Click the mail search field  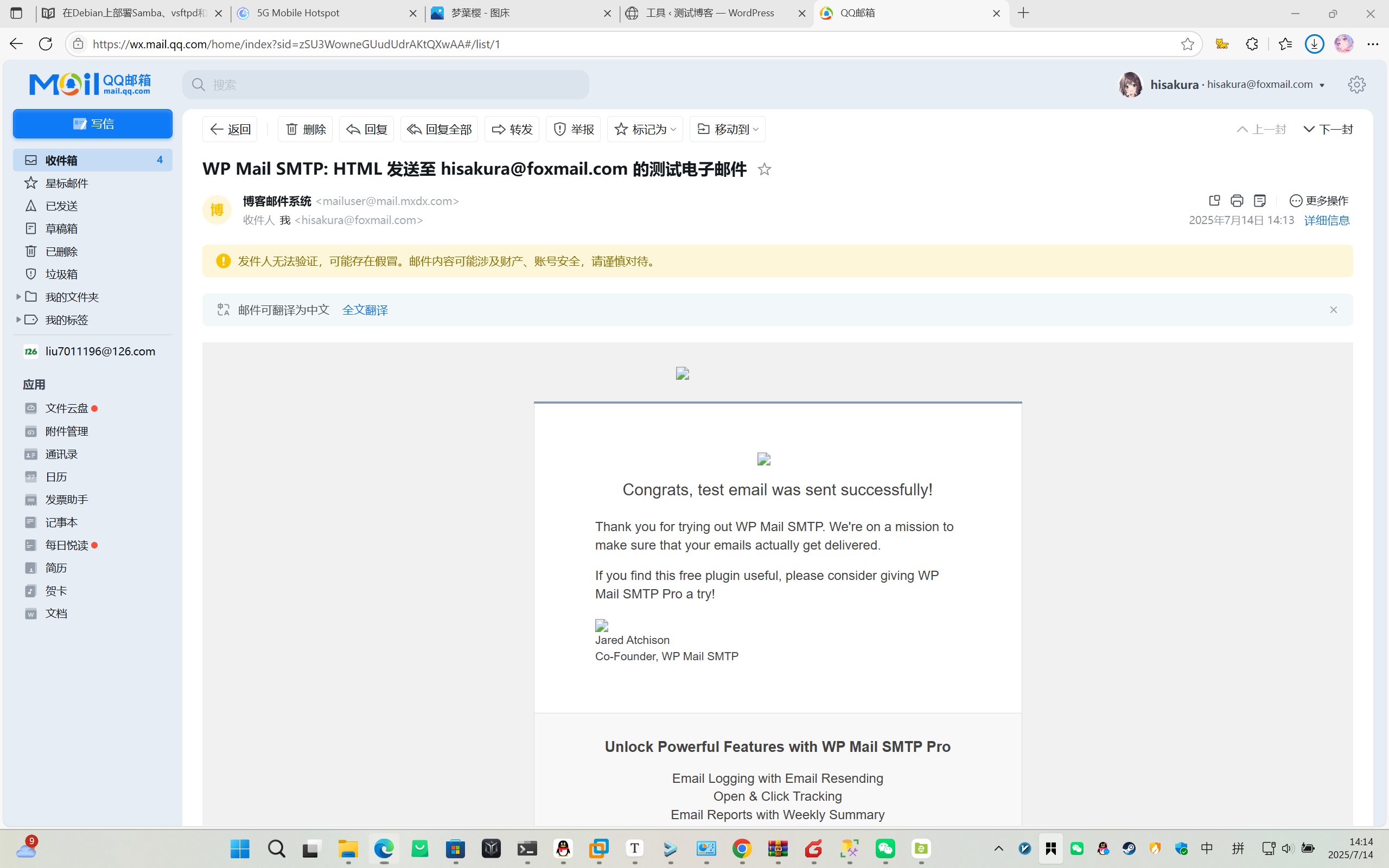tap(386, 85)
